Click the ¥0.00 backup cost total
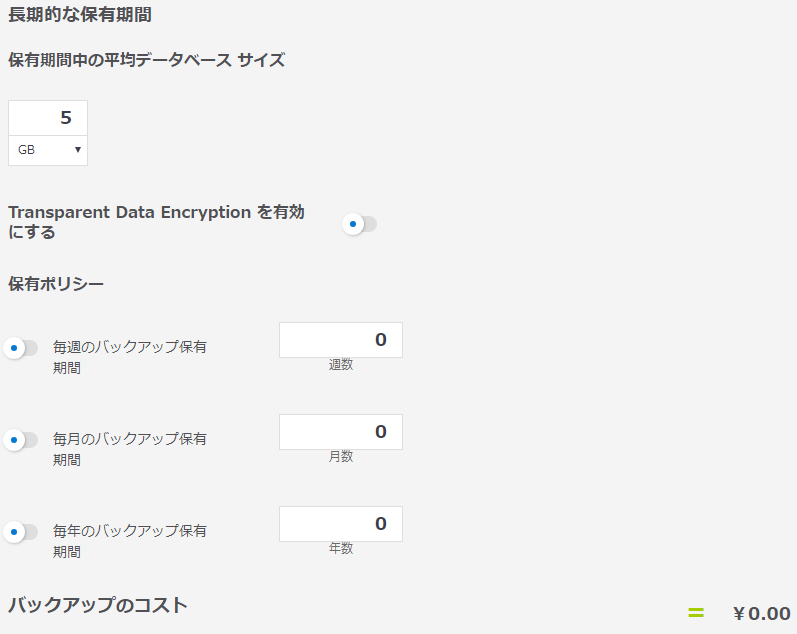Image resolution: width=797 pixels, height=634 pixels. (761, 614)
